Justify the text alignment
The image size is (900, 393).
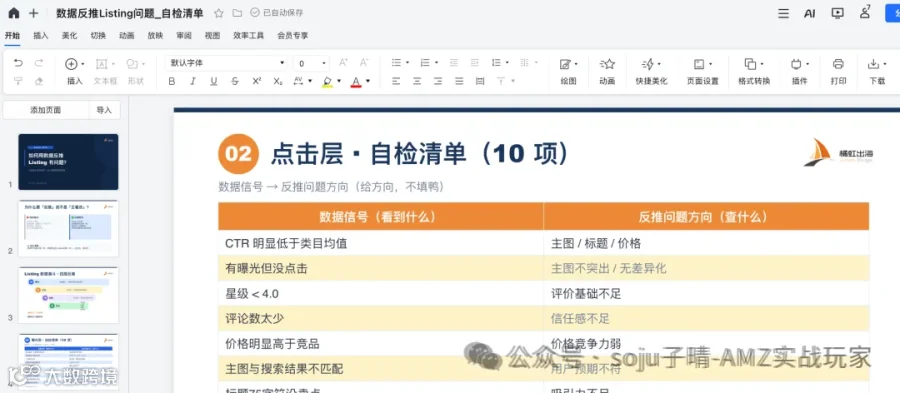tap(459, 81)
